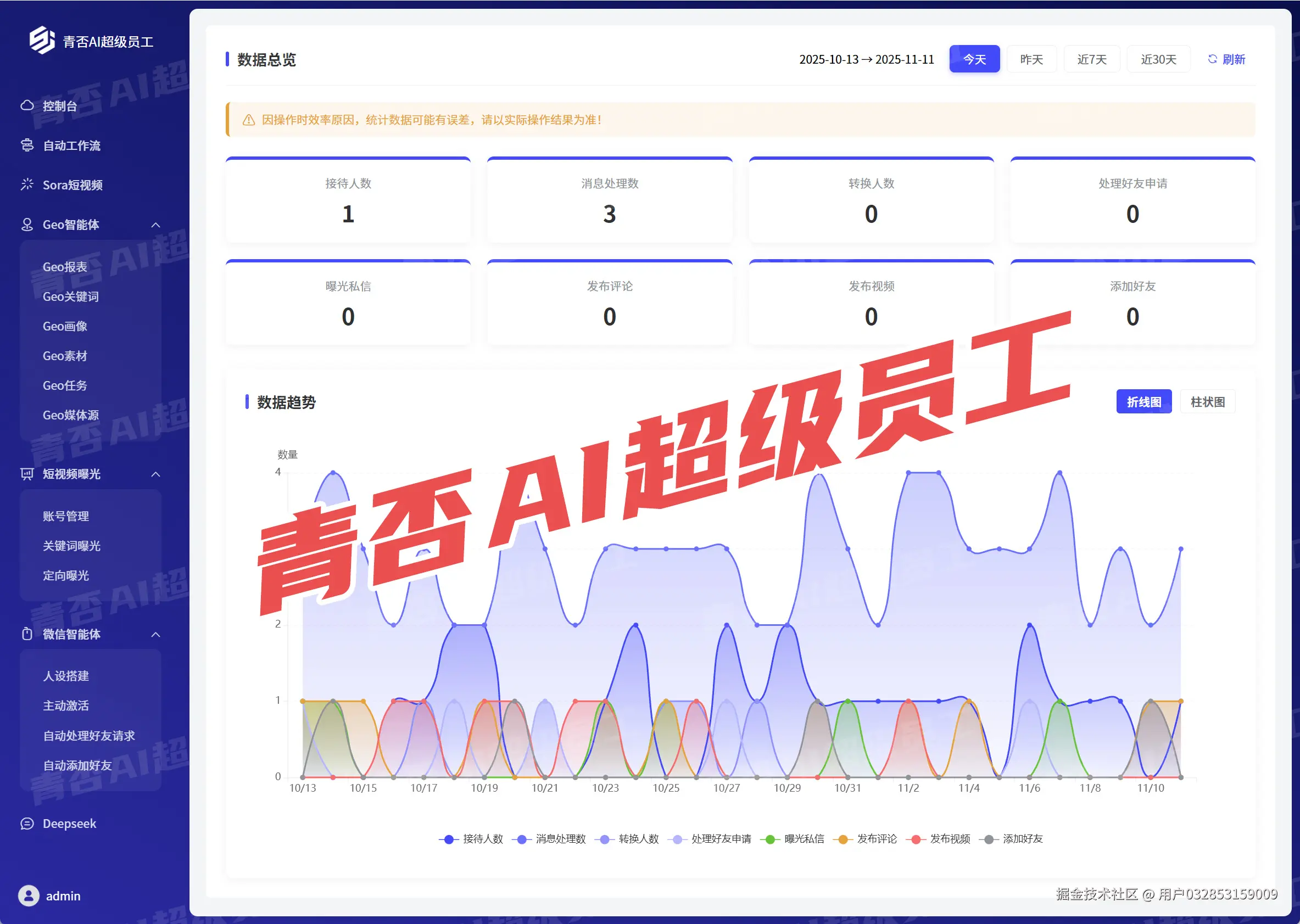Click the sparkle icon beside Sora短视频
Viewport: 1300px width, 924px height.
point(27,184)
